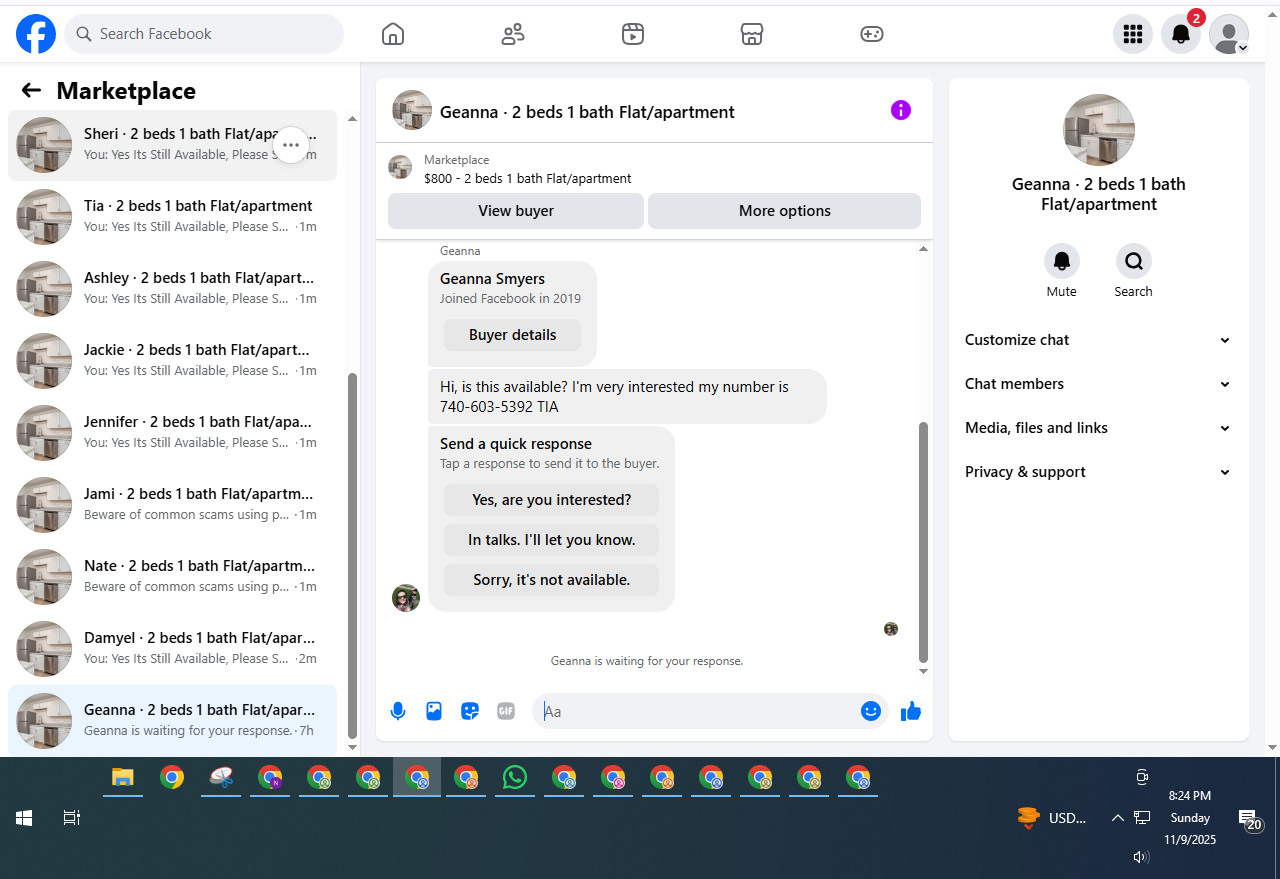The width and height of the screenshot is (1280, 879).
Task: Attach a photo with the image icon
Action: pyautogui.click(x=434, y=711)
